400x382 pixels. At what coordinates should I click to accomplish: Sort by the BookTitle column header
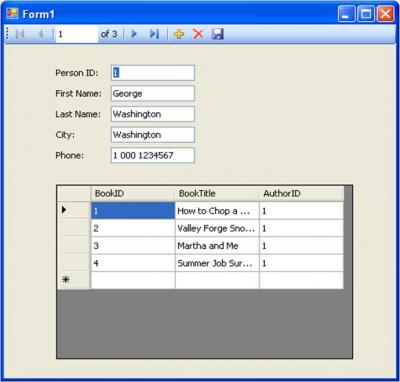point(217,194)
